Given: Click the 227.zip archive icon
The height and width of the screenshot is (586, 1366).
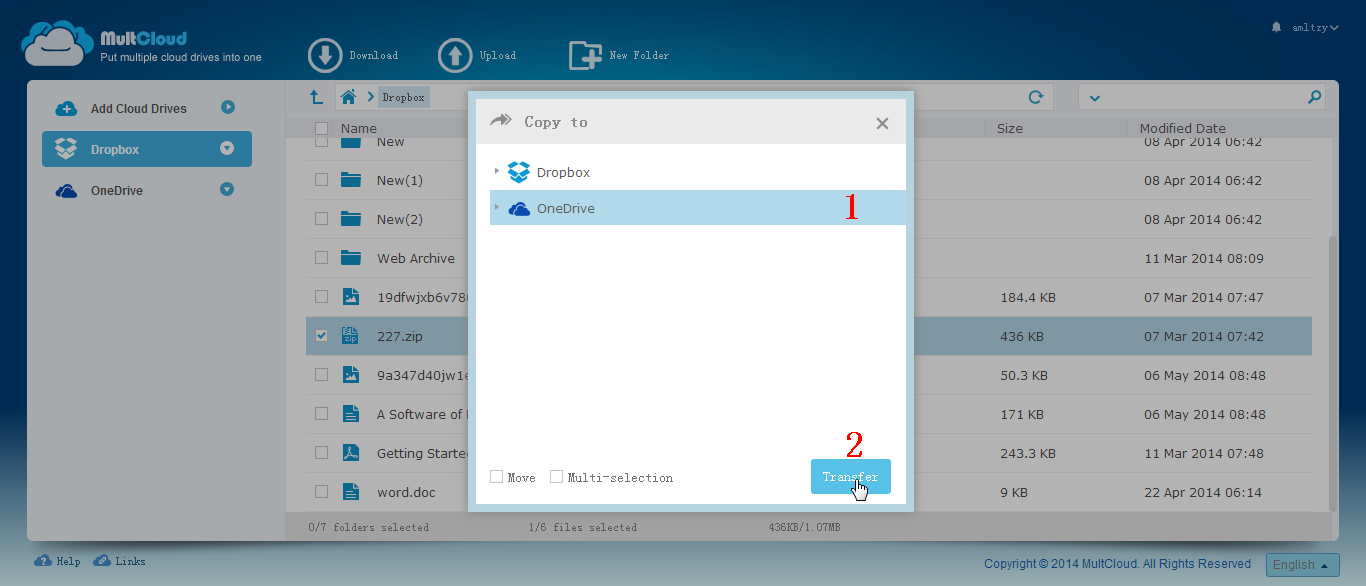Looking at the screenshot, I should tap(350, 336).
